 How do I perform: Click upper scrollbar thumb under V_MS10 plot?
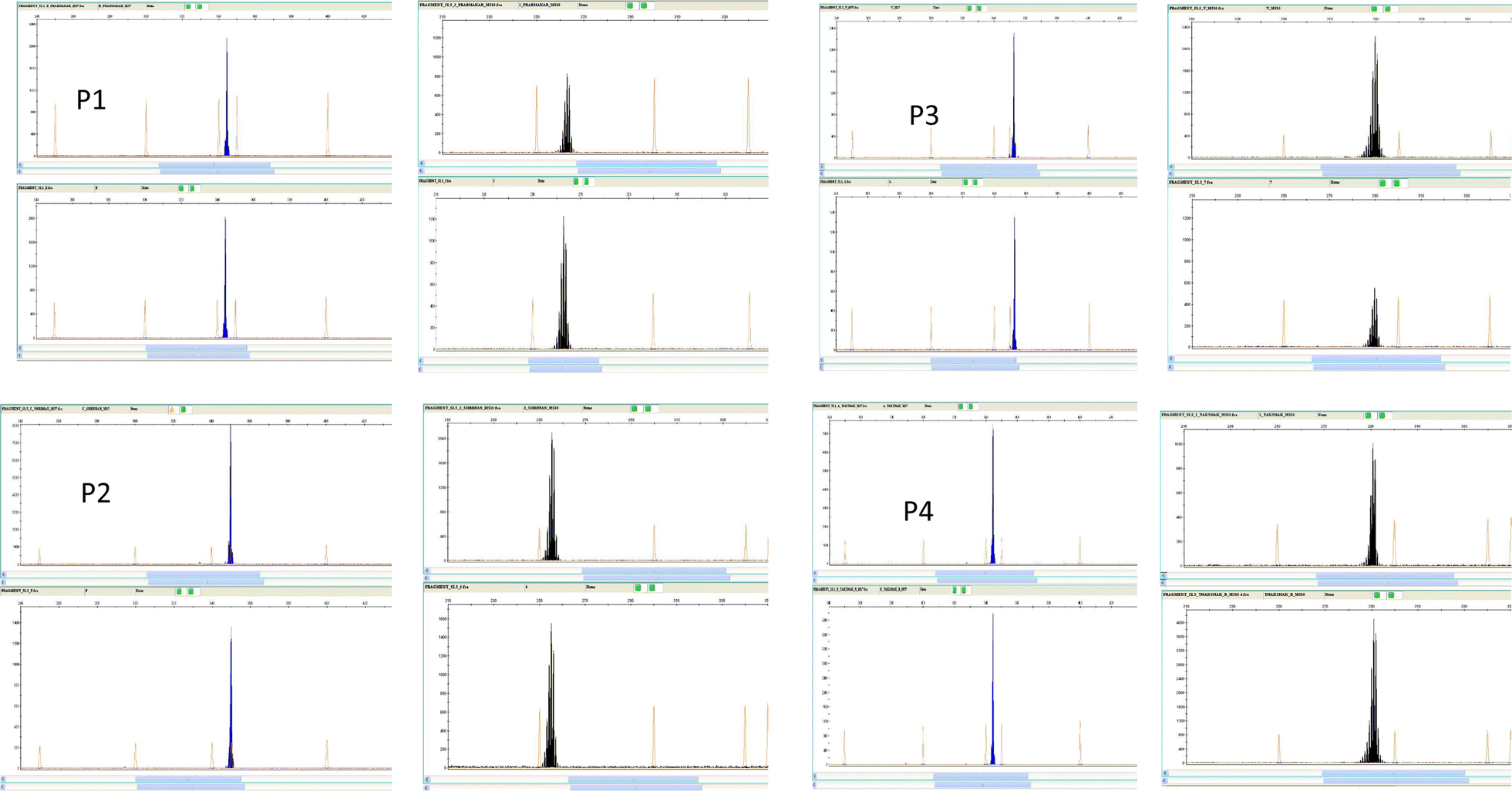coord(1388,166)
